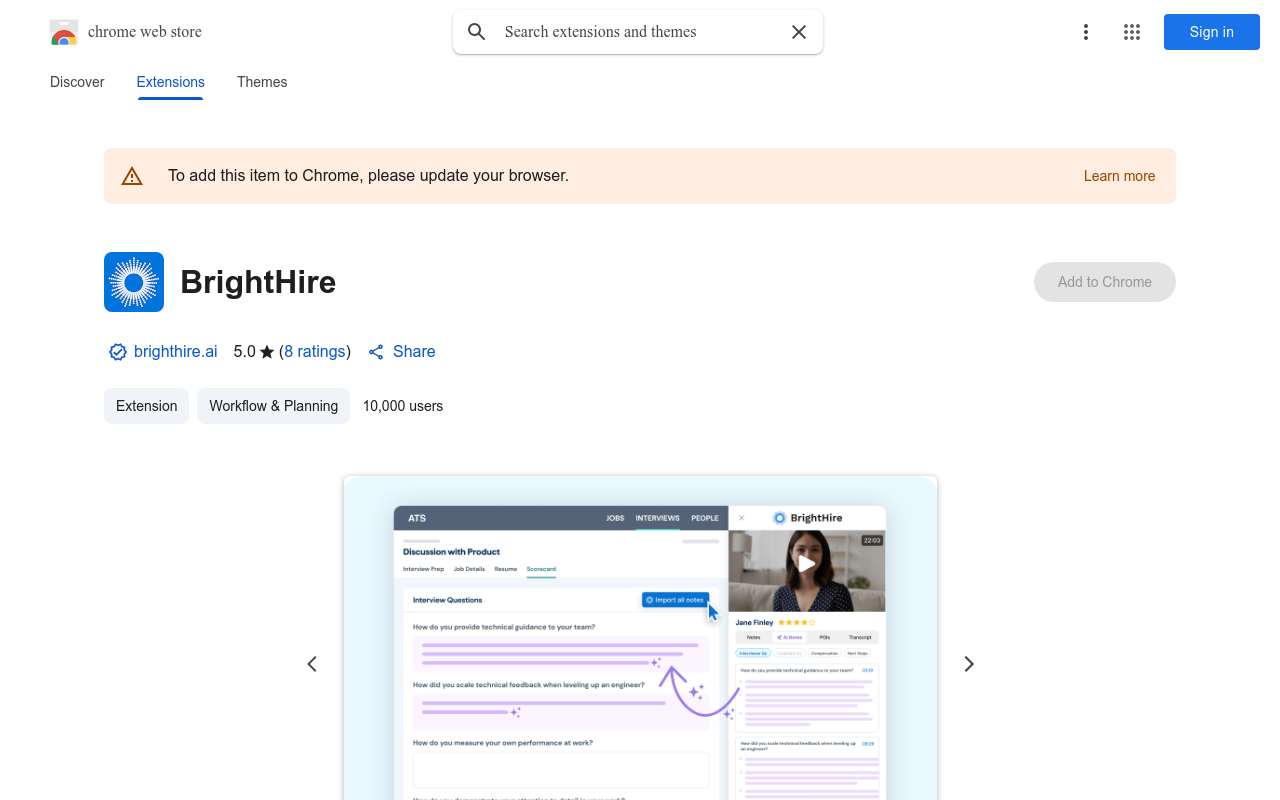
Task: Click the BrightHire title heading
Action: (258, 282)
